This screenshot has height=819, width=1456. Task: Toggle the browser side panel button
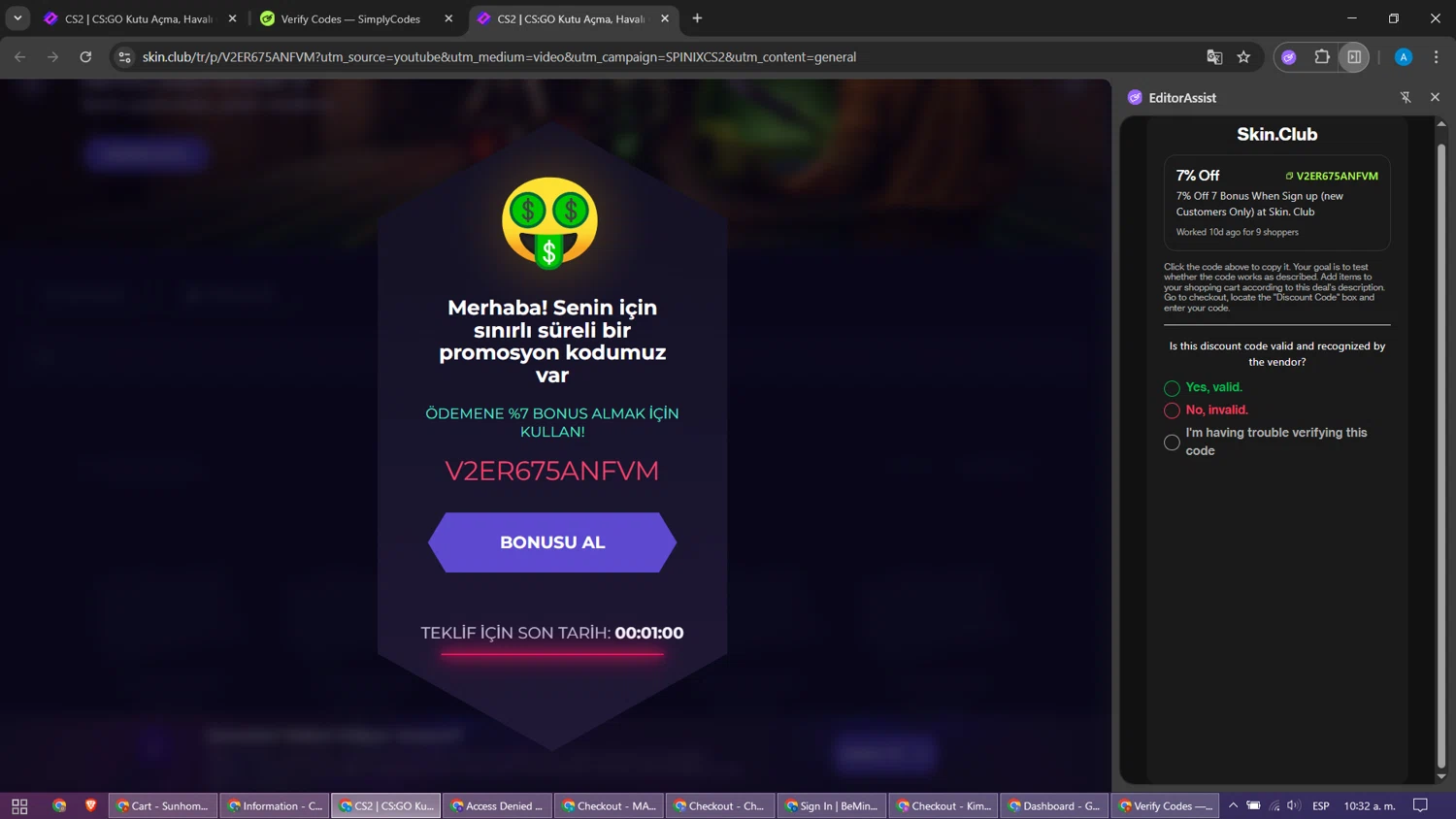point(1354,57)
